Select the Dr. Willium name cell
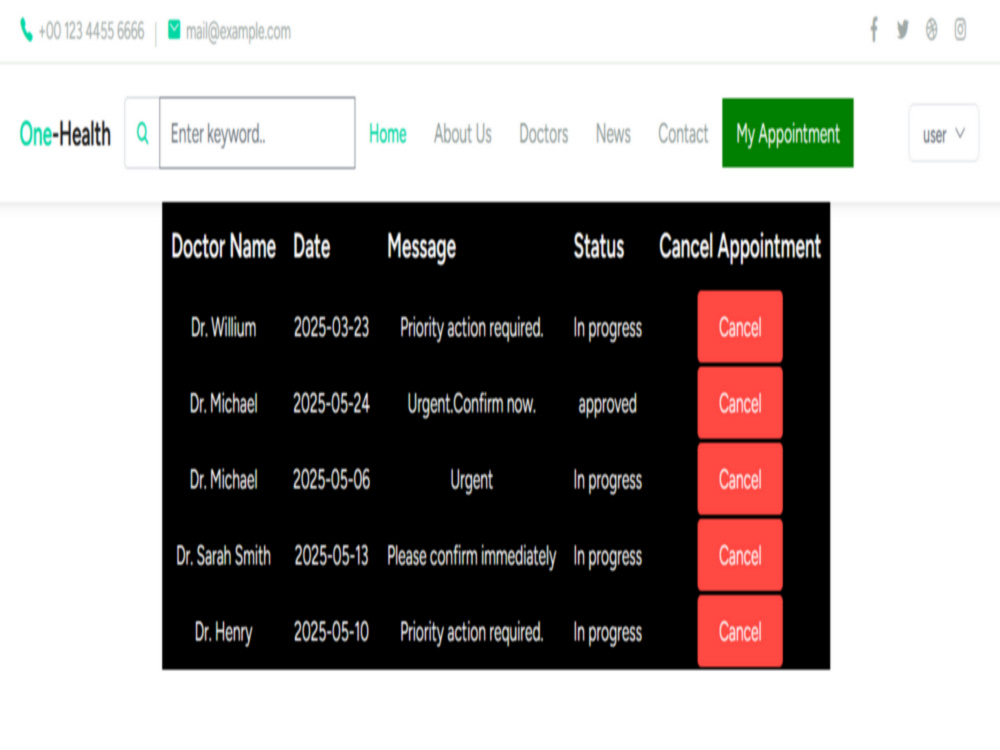Image resolution: width=1000 pixels, height=750 pixels. 223,327
